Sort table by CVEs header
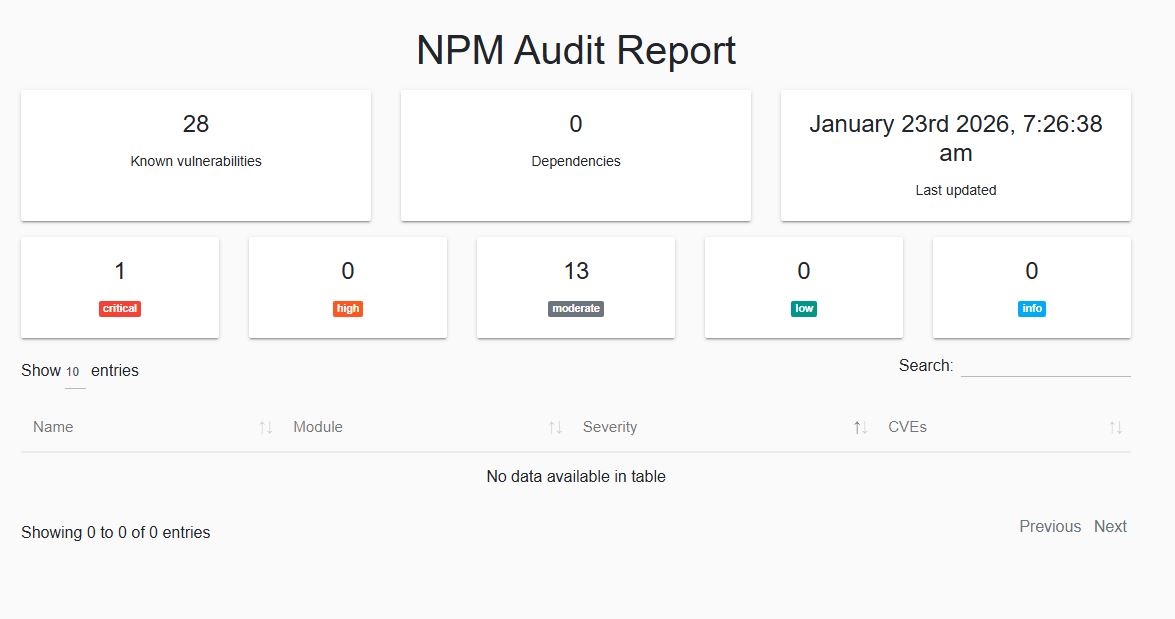1175x619 pixels. (x=907, y=427)
